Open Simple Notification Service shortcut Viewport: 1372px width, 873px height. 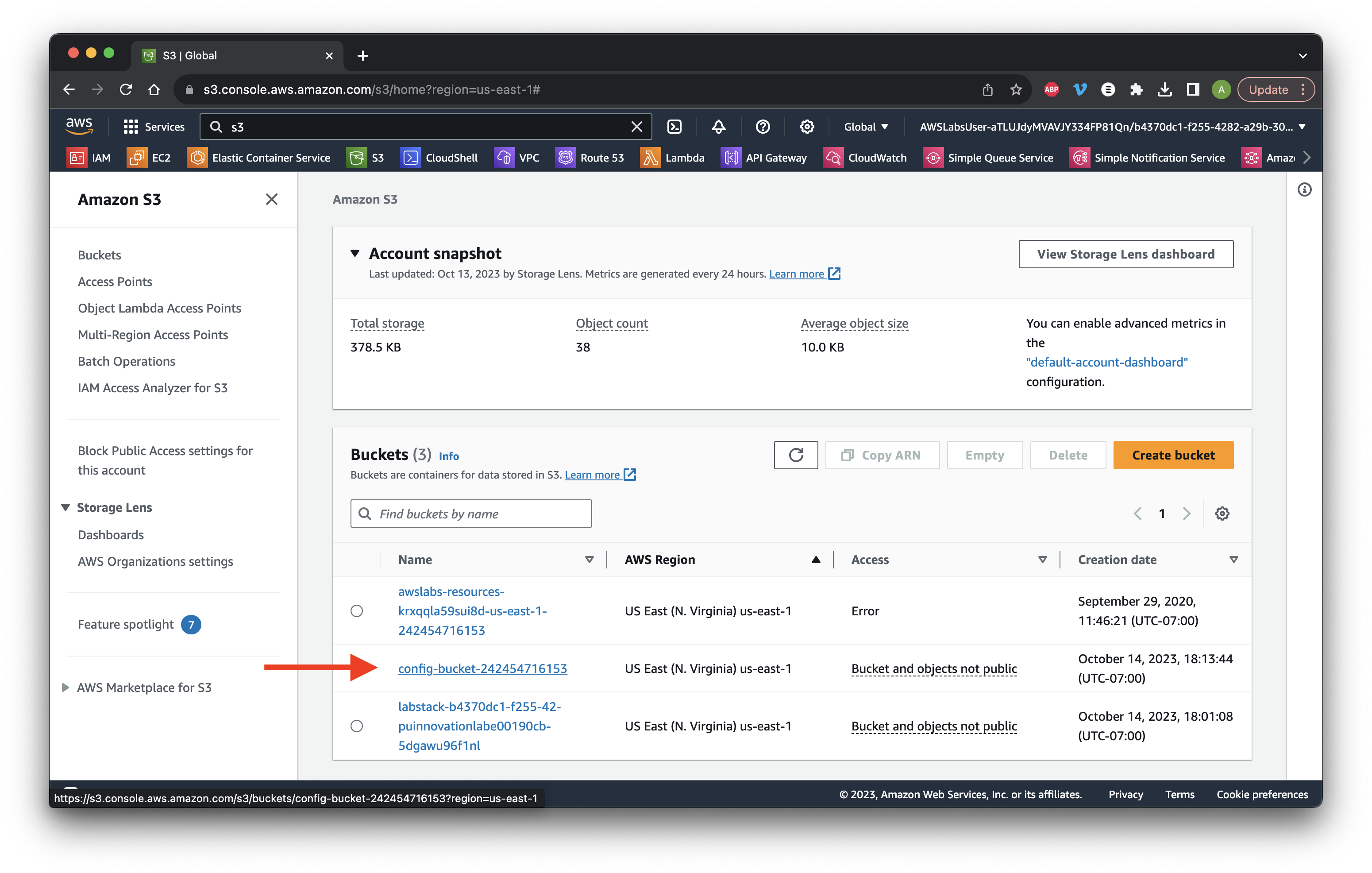[1147, 158]
